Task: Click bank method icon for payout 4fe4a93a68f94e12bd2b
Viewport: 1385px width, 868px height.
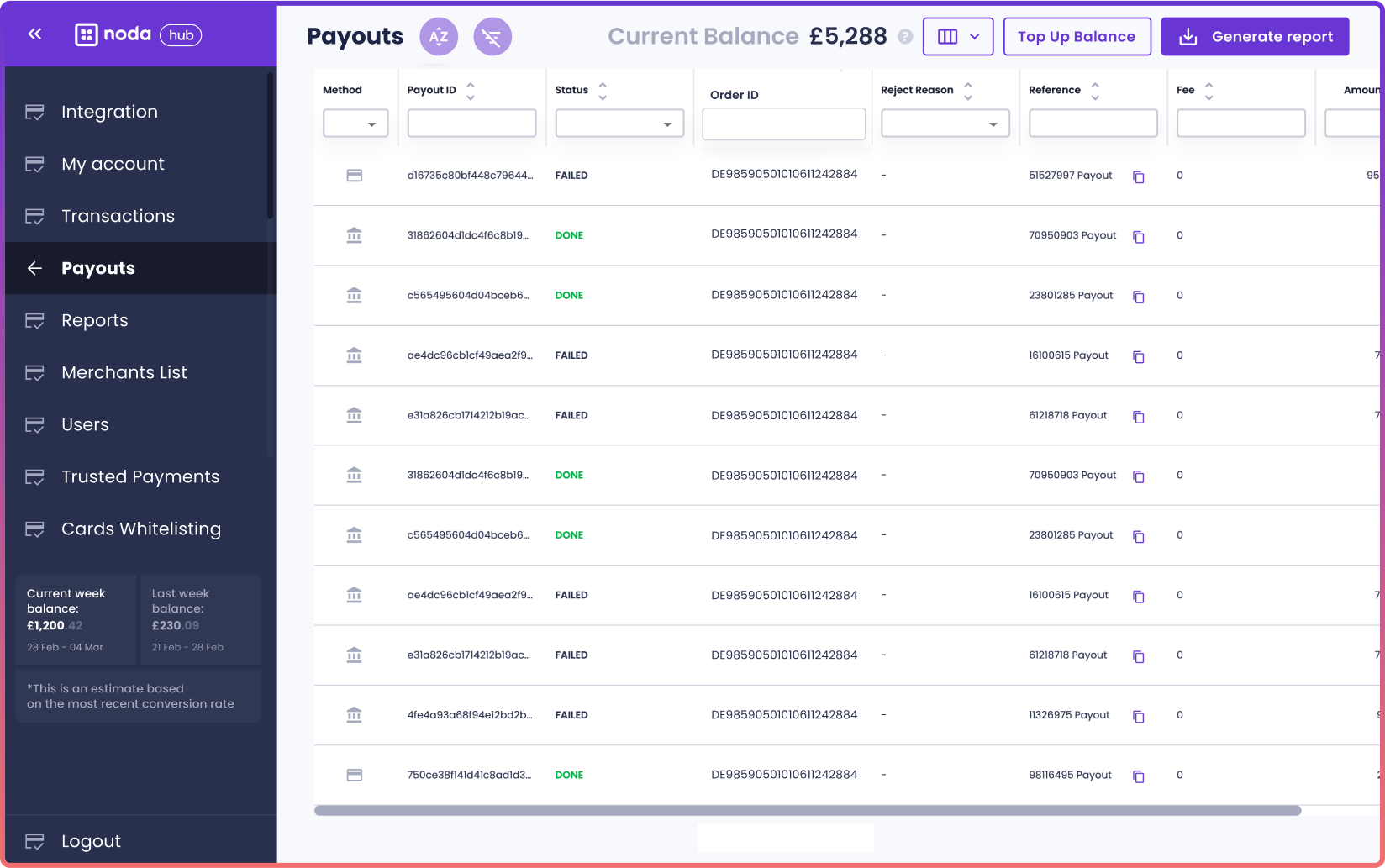Action: pyautogui.click(x=355, y=715)
